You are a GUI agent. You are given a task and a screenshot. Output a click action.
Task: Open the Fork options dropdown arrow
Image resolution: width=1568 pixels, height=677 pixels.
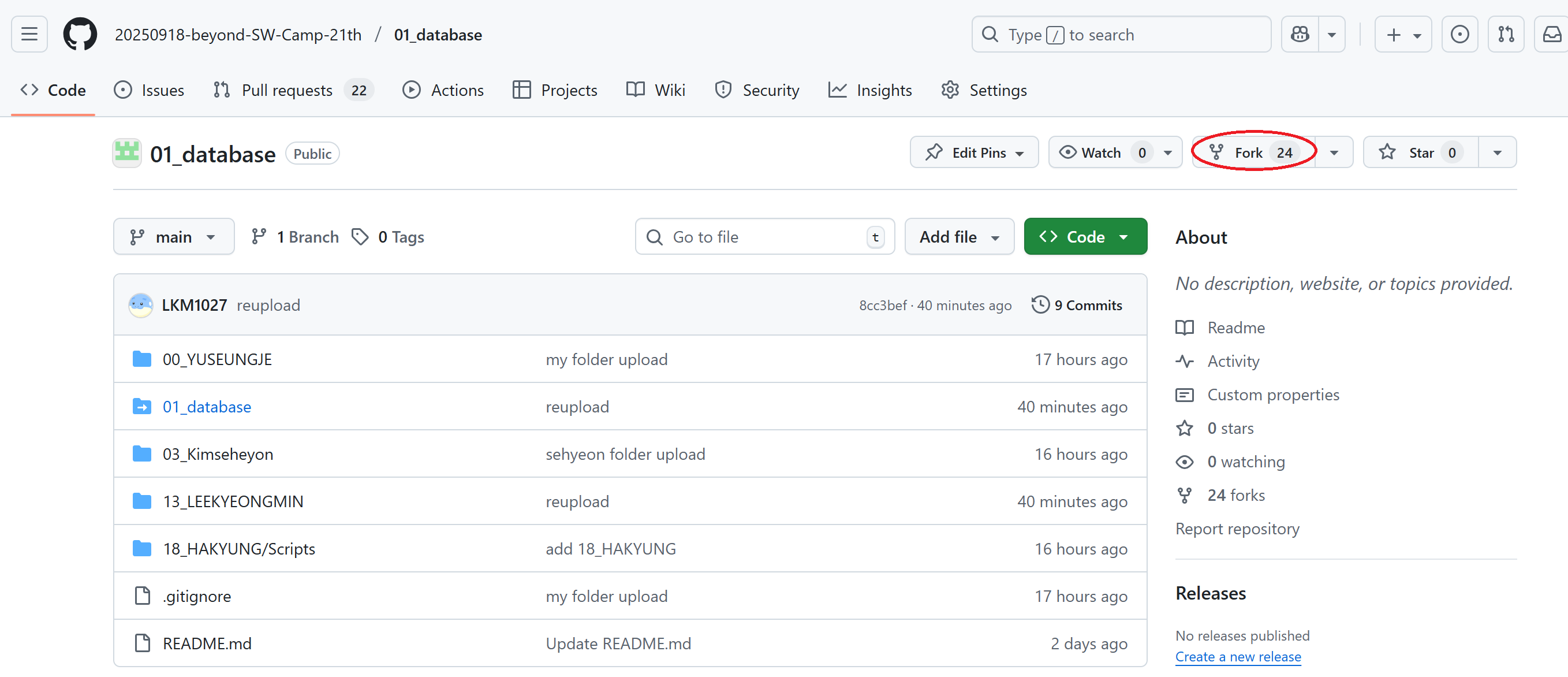click(1334, 152)
